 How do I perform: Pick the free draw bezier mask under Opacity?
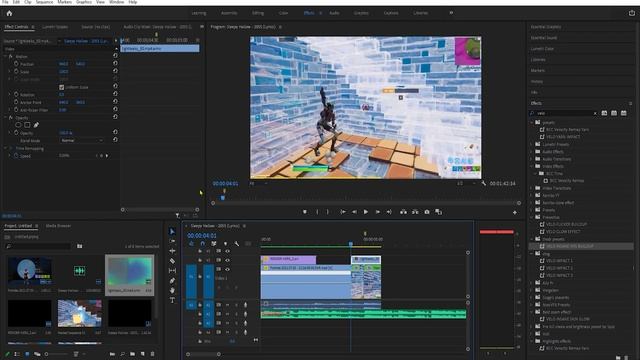(36, 125)
